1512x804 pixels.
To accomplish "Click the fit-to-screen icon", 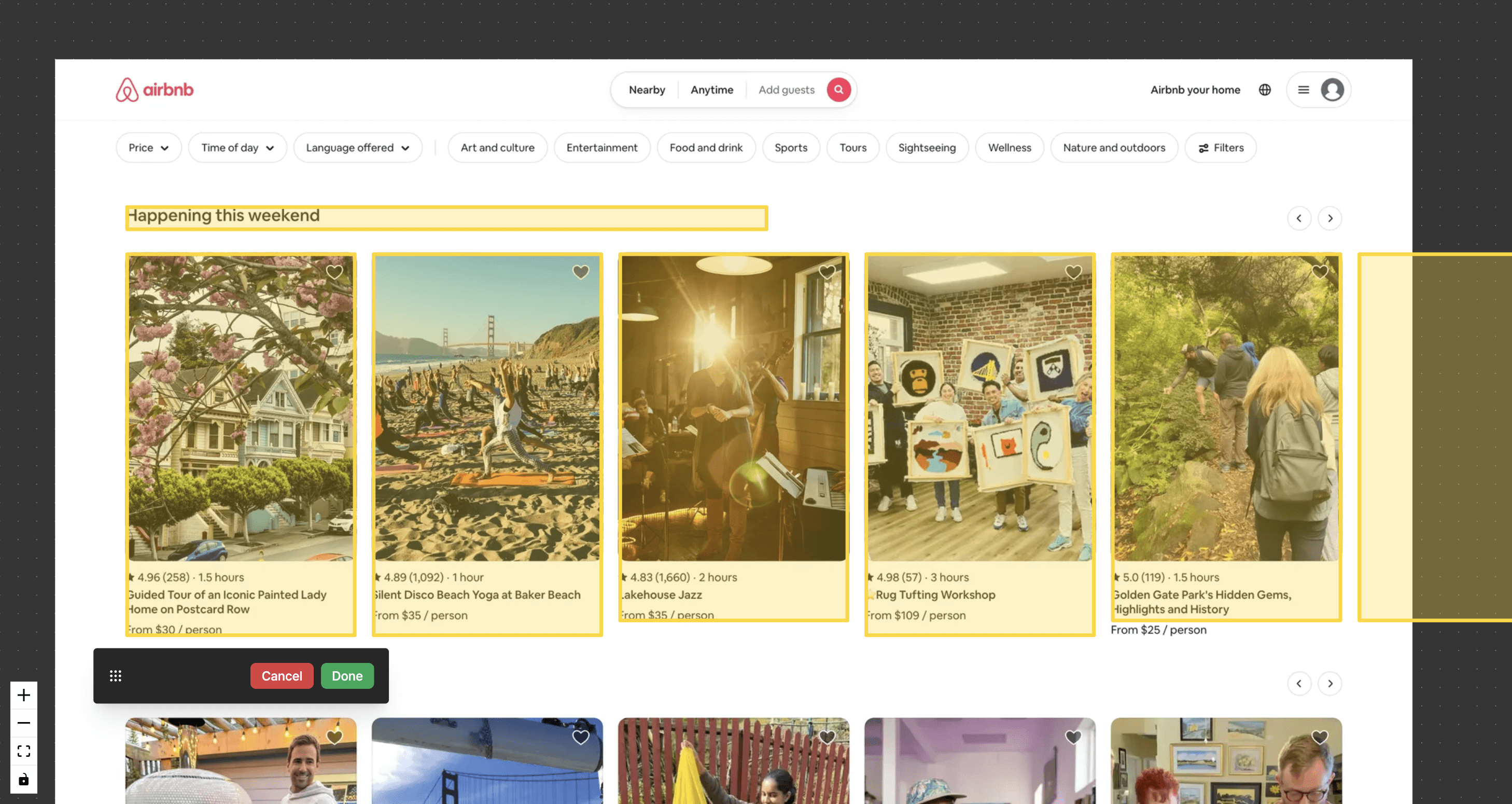I will coord(23,751).
